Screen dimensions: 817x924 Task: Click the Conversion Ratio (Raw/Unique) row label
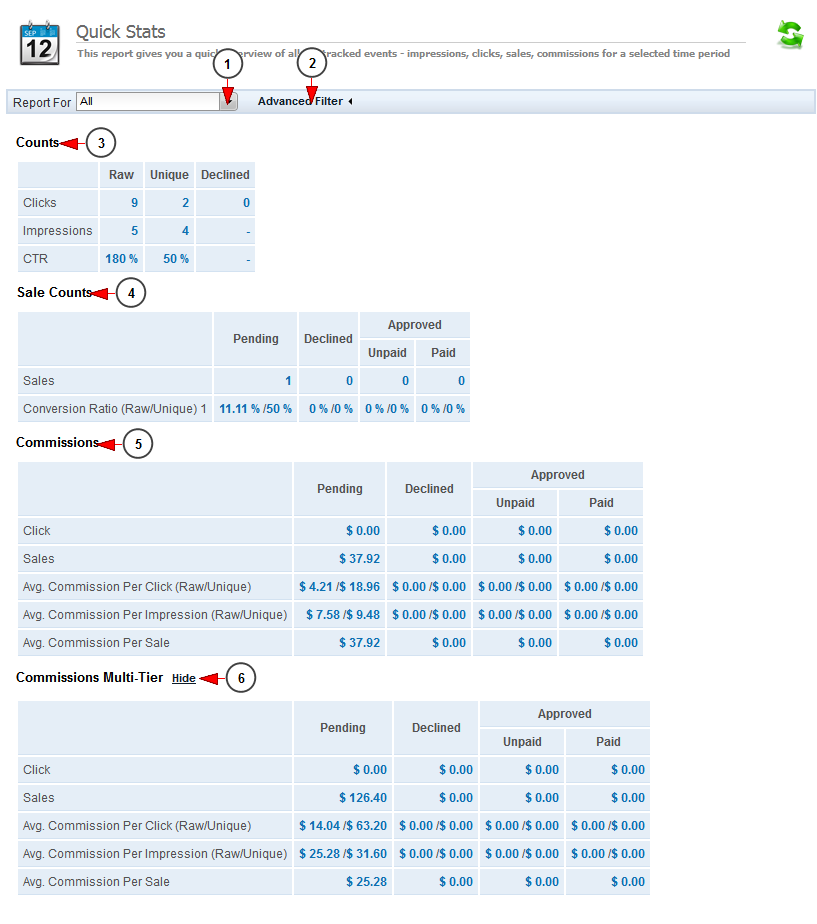[x=115, y=409]
